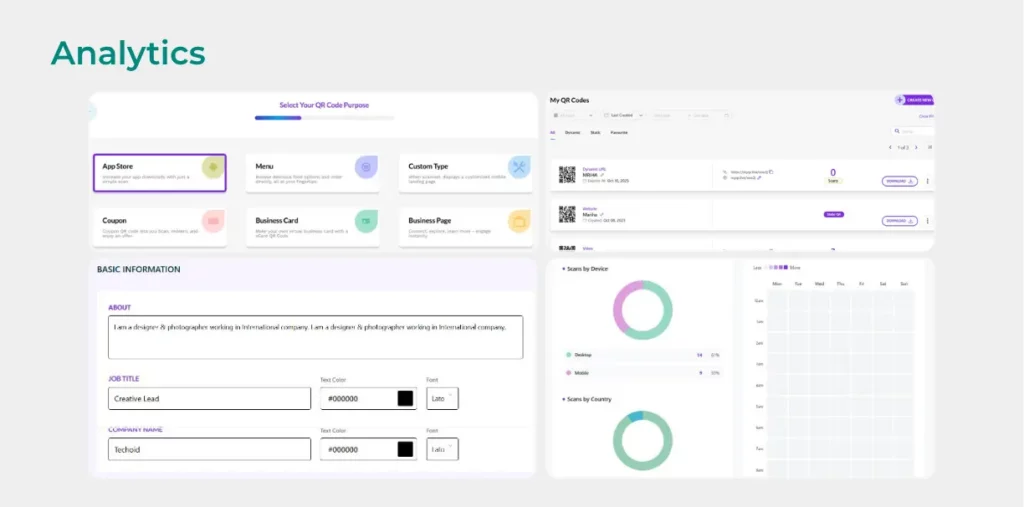
Task: Click the Business Card green icon
Action: click(366, 221)
